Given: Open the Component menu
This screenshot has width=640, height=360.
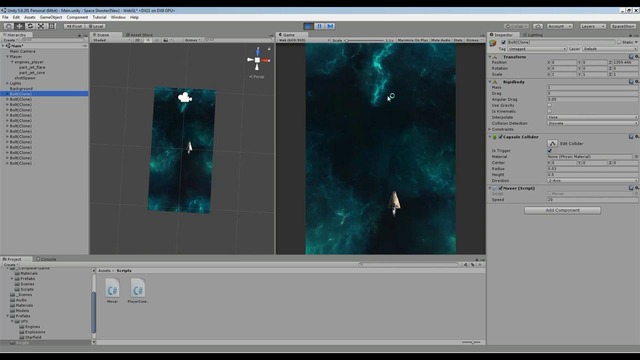Looking at the screenshot, I should [x=77, y=18].
